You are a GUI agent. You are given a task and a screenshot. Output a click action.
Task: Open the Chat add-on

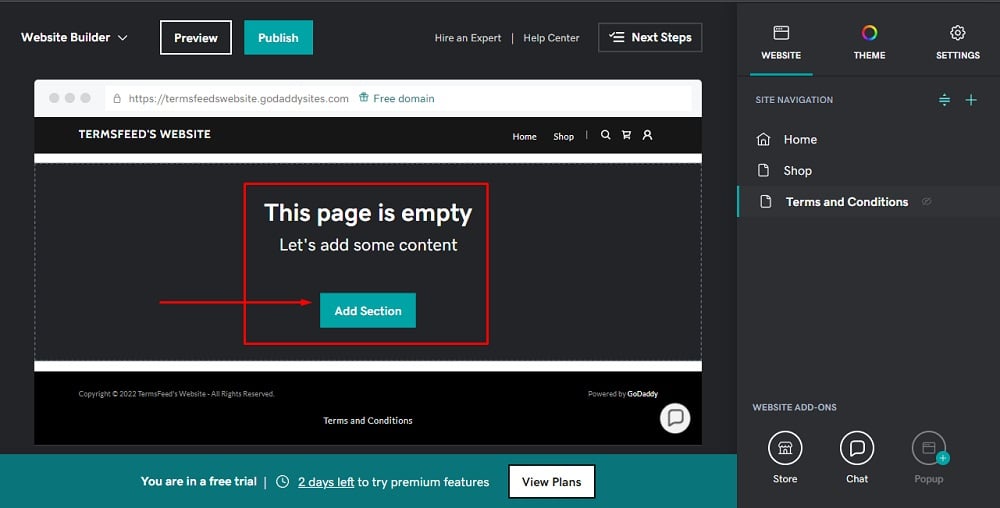tap(857, 458)
